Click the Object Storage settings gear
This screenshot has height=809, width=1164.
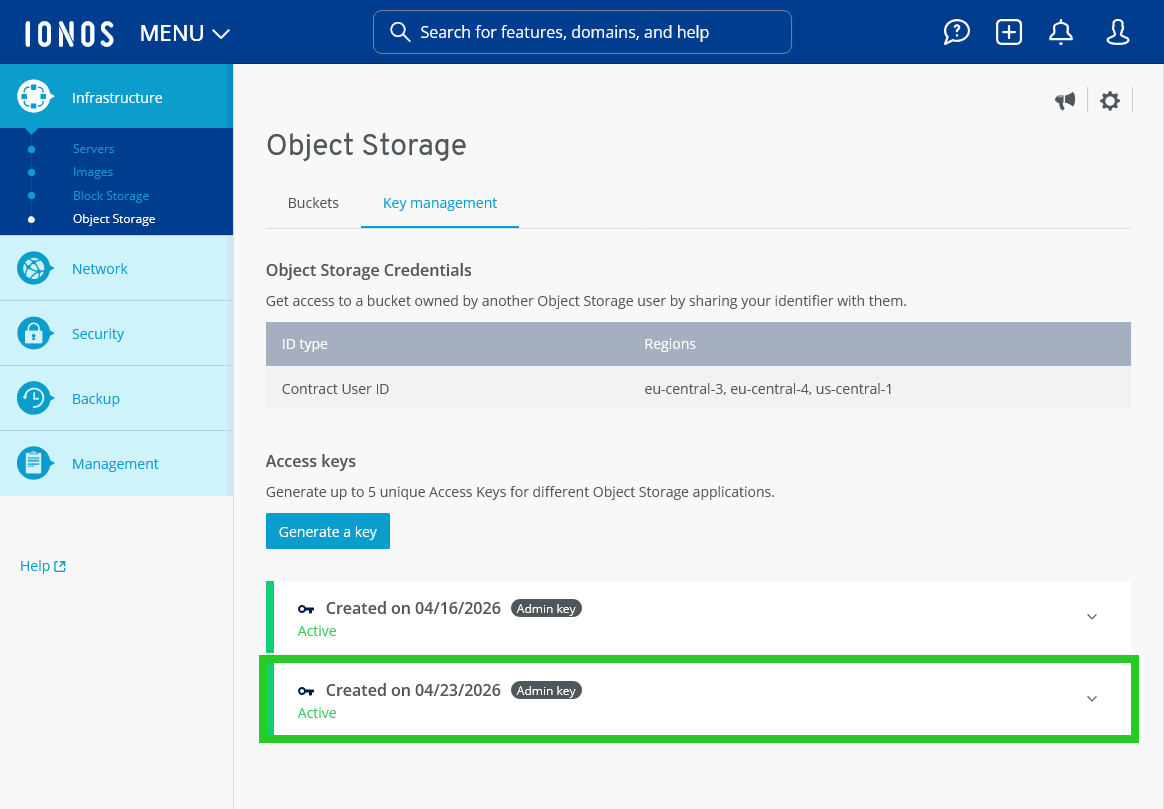point(1110,100)
